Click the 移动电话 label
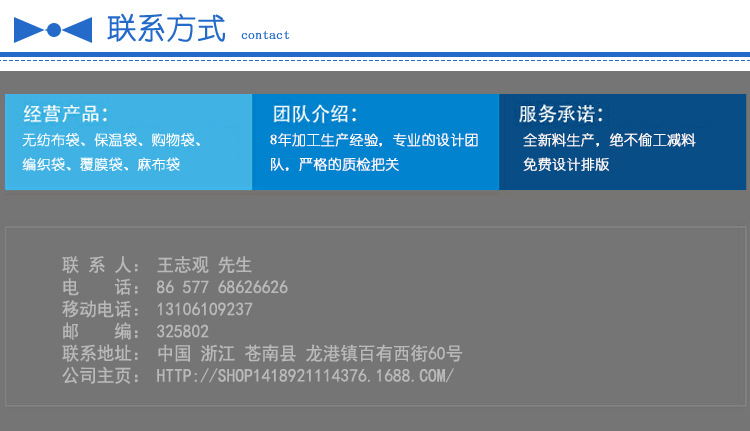This screenshot has width=750, height=431. coord(101,310)
